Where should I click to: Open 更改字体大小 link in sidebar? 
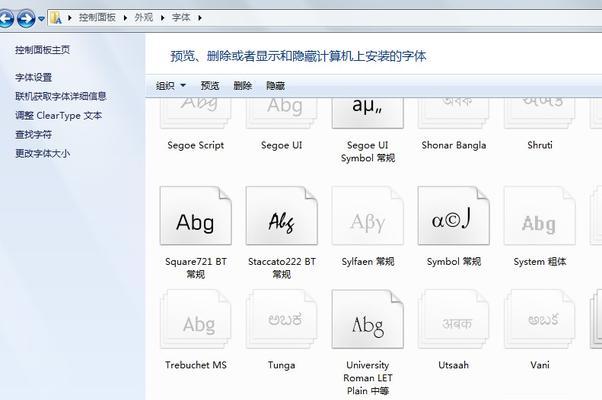pyautogui.click(x=43, y=154)
